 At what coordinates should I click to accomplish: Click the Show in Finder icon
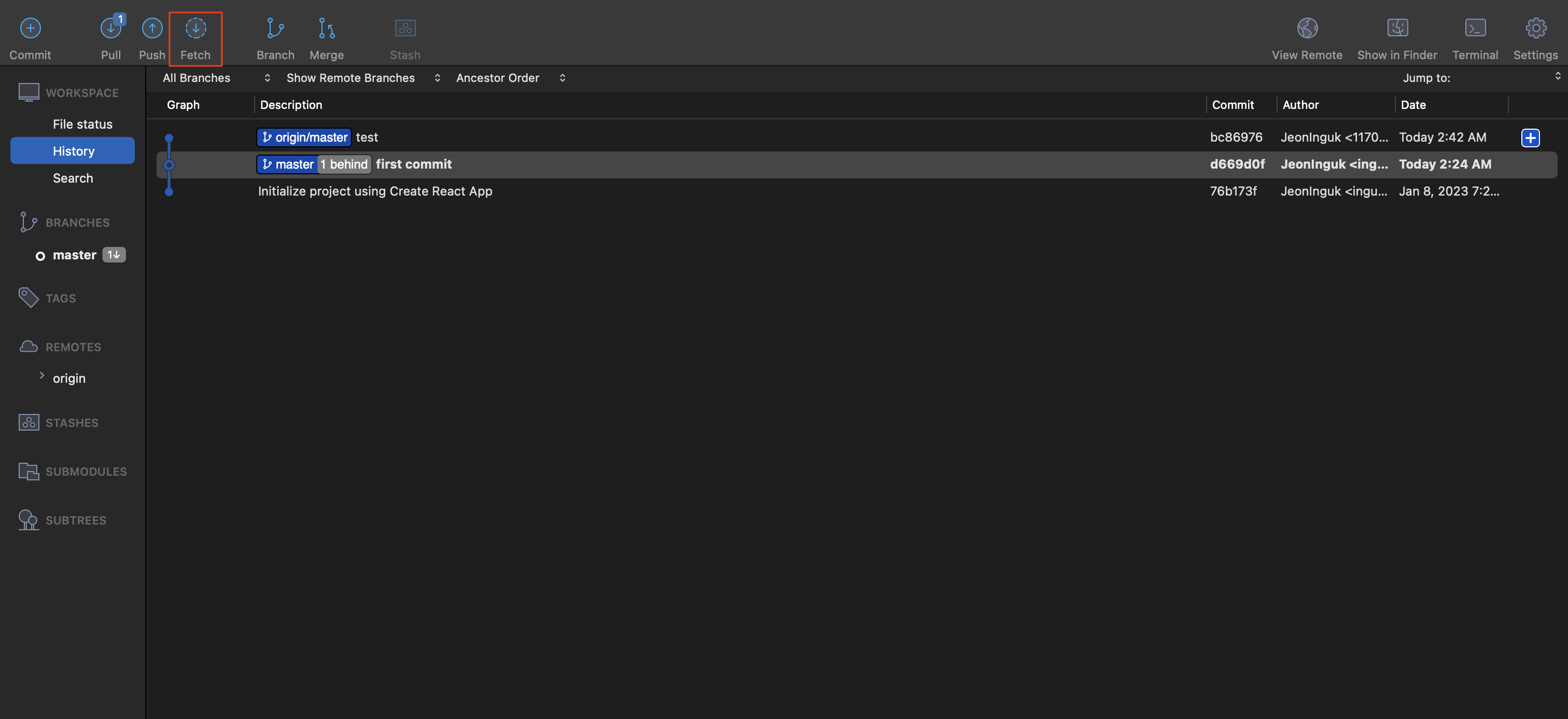pos(1396,28)
